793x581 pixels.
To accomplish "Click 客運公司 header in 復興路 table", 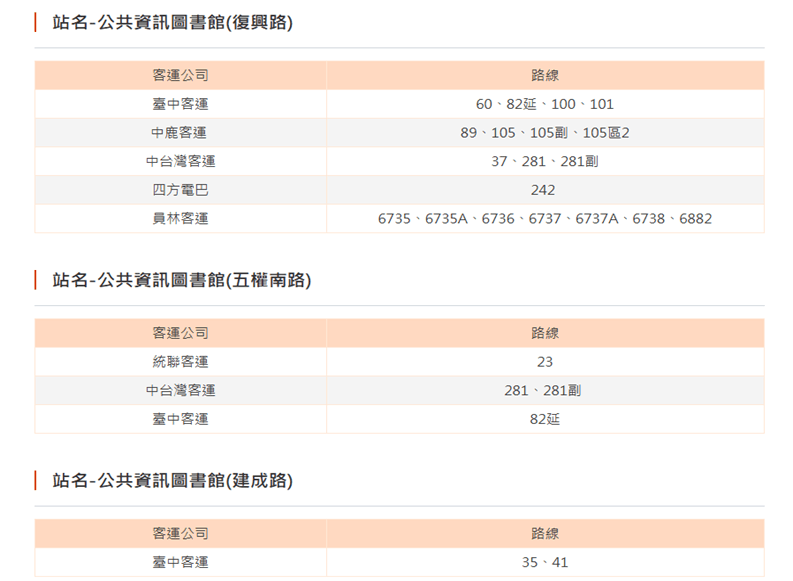I will point(181,75).
